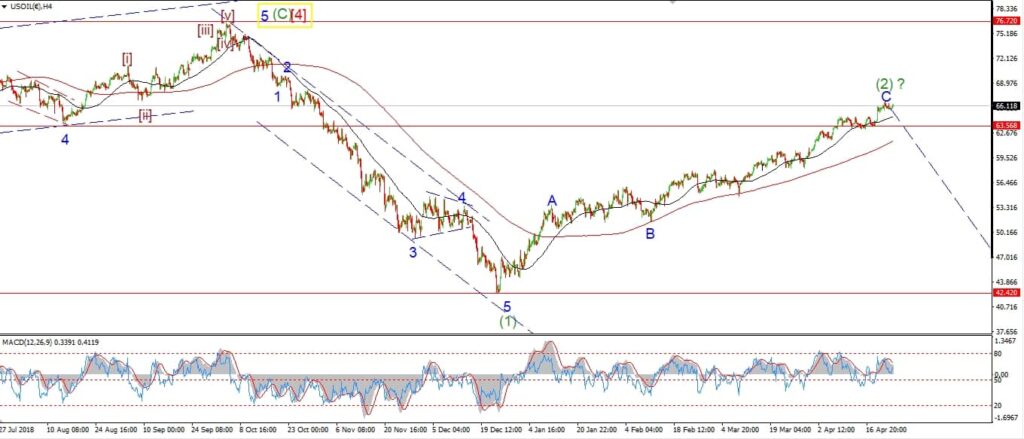Image resolution: width=1024 pixels, height=439 pixels.
Task: Click the 19 Dec 12:00 date label
Action: pyautogui.click(x=500, y=430)
